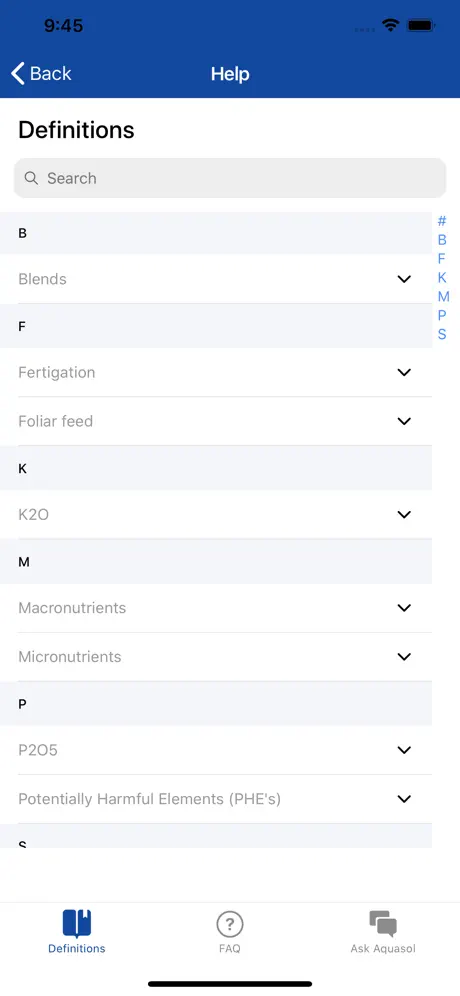This screenshot has height=996, width=460.
Task: Expand the Foliar feed chevron
Action: (x=404, y=421)
